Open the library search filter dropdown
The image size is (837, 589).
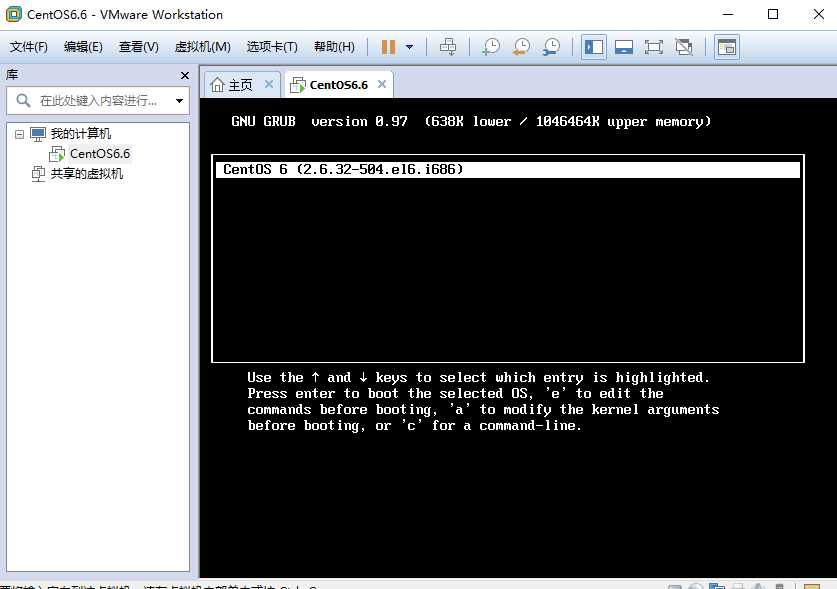179,100
